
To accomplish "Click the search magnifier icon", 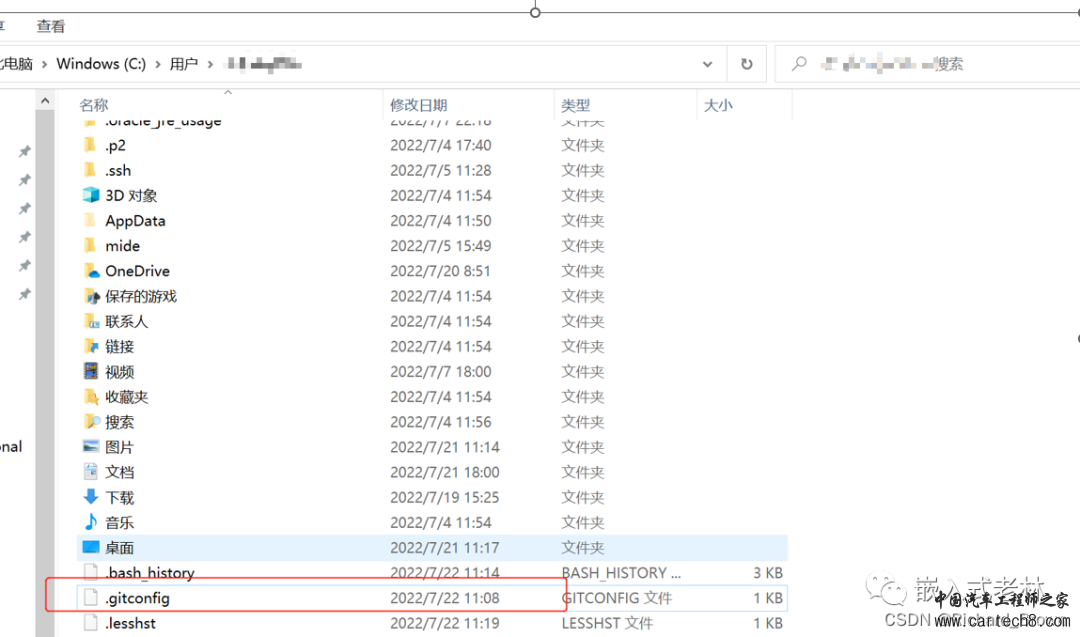I will (799, 64).
